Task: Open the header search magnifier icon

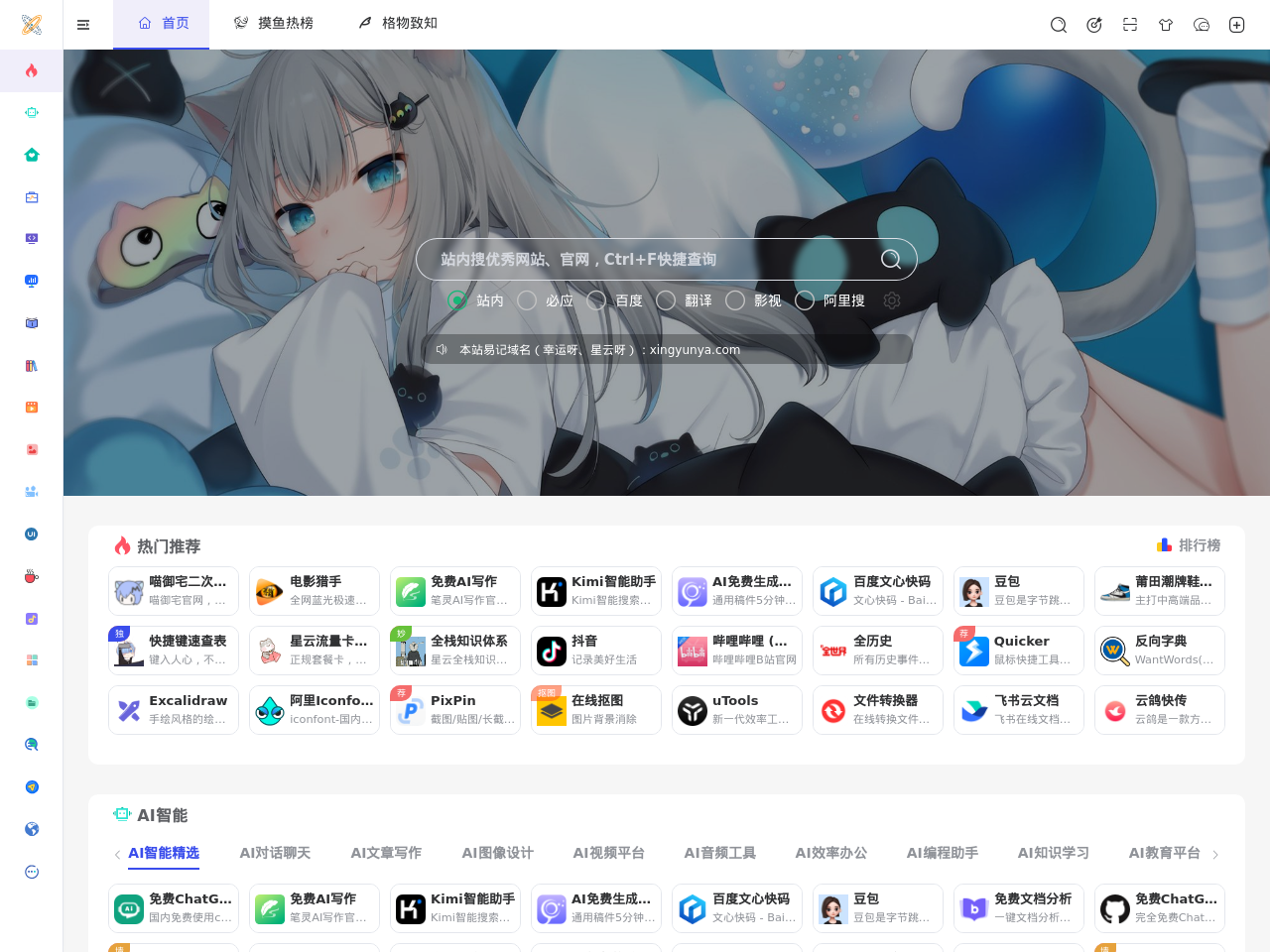Action: [1059, 25]
